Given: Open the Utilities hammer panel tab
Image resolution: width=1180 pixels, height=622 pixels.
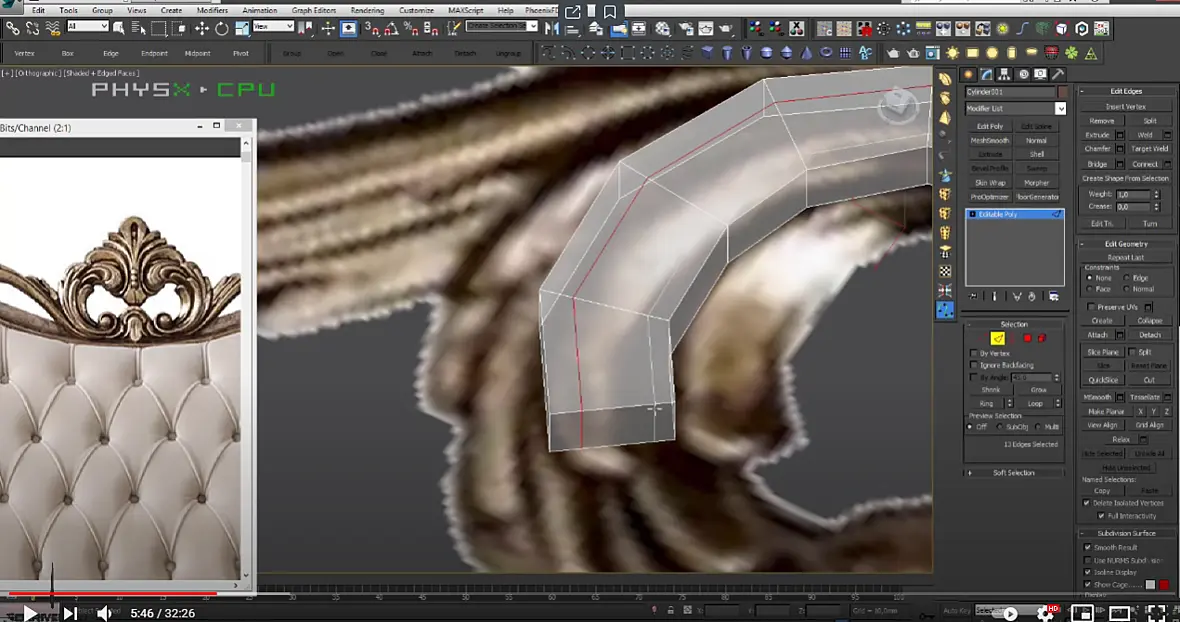Looking at the screenshot, I should pyautogui.click(x=1057, y=74).
